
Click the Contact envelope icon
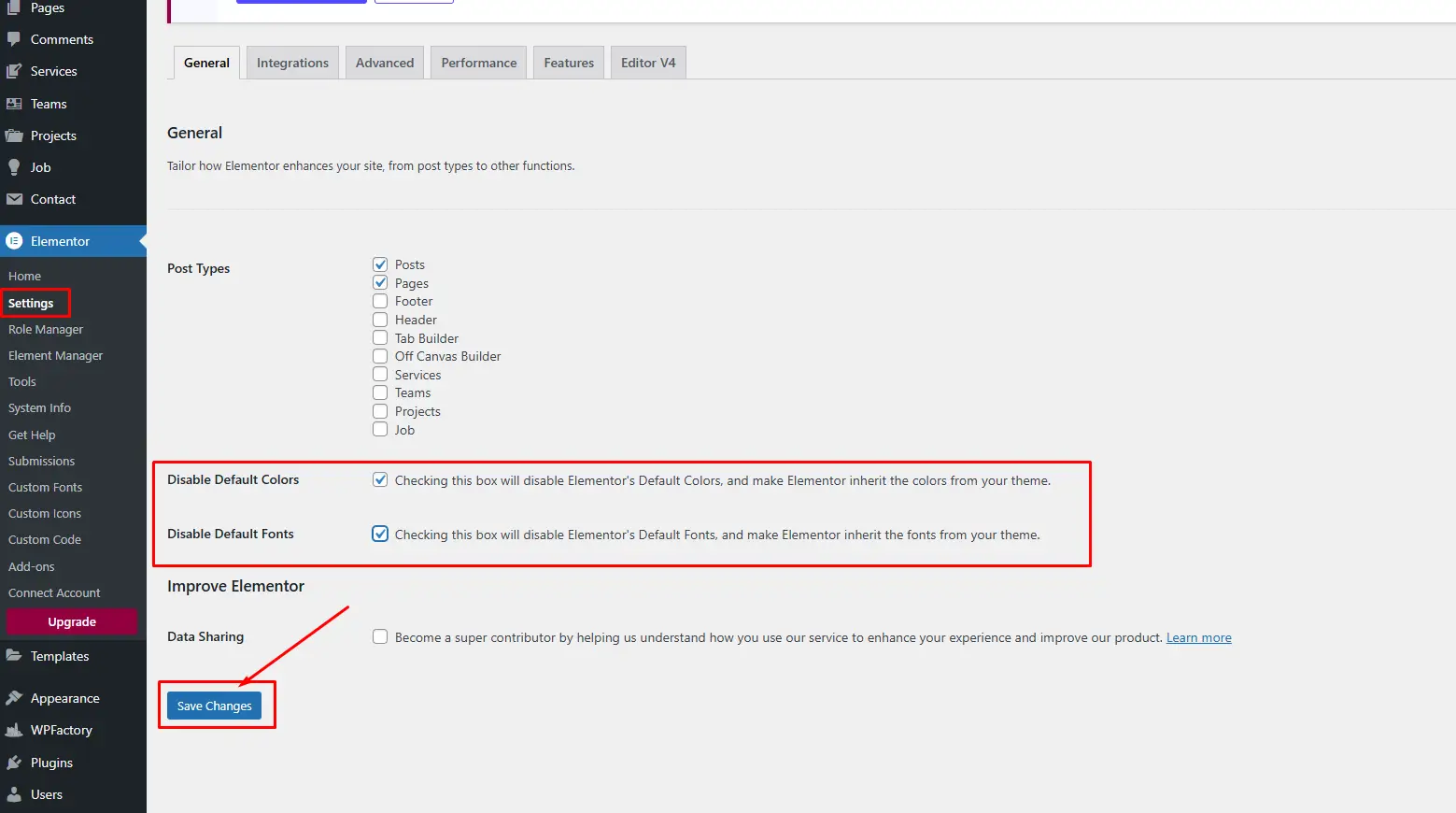click(14, 199)
